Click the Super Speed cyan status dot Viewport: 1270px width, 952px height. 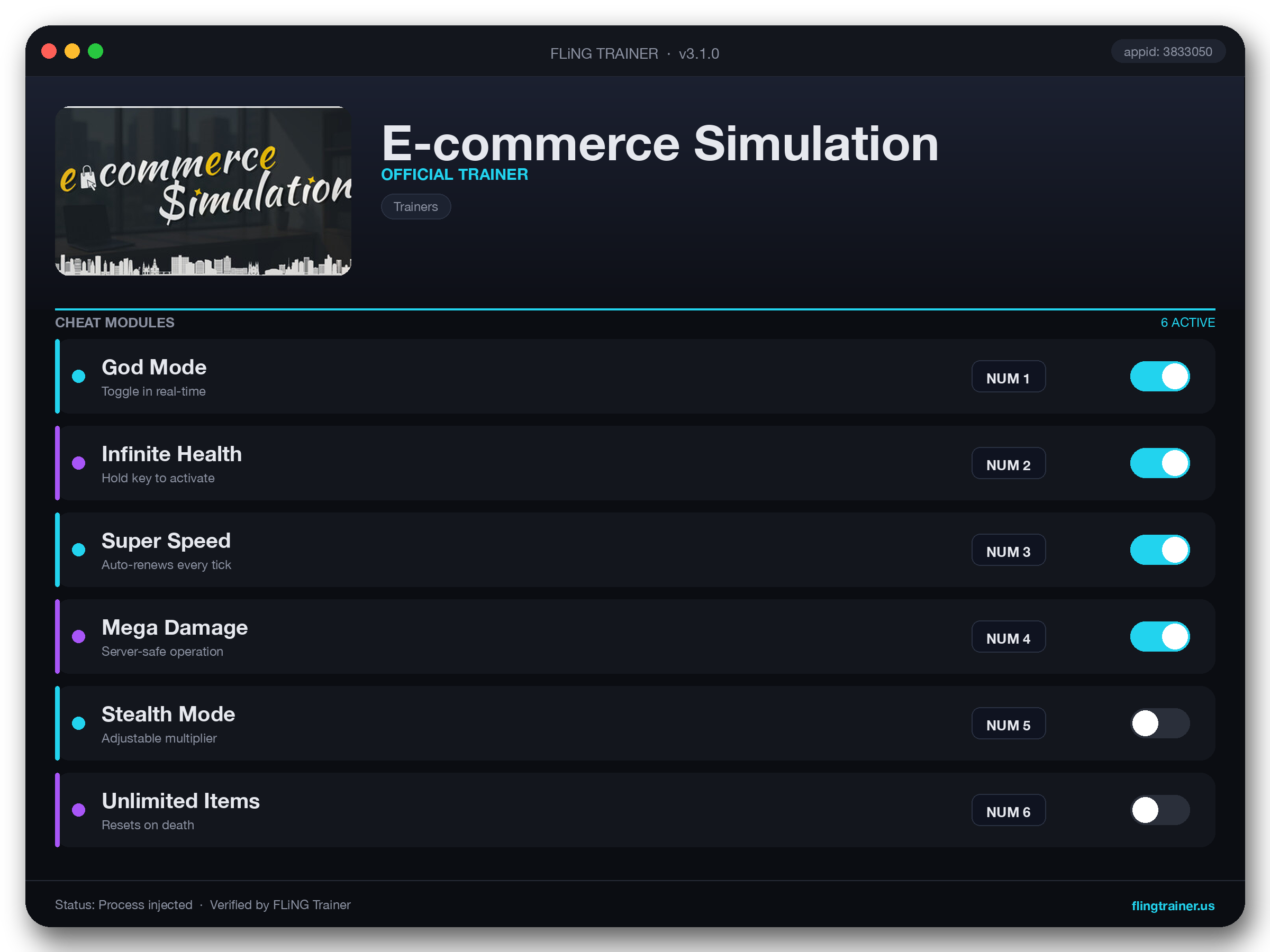point(79,550)
